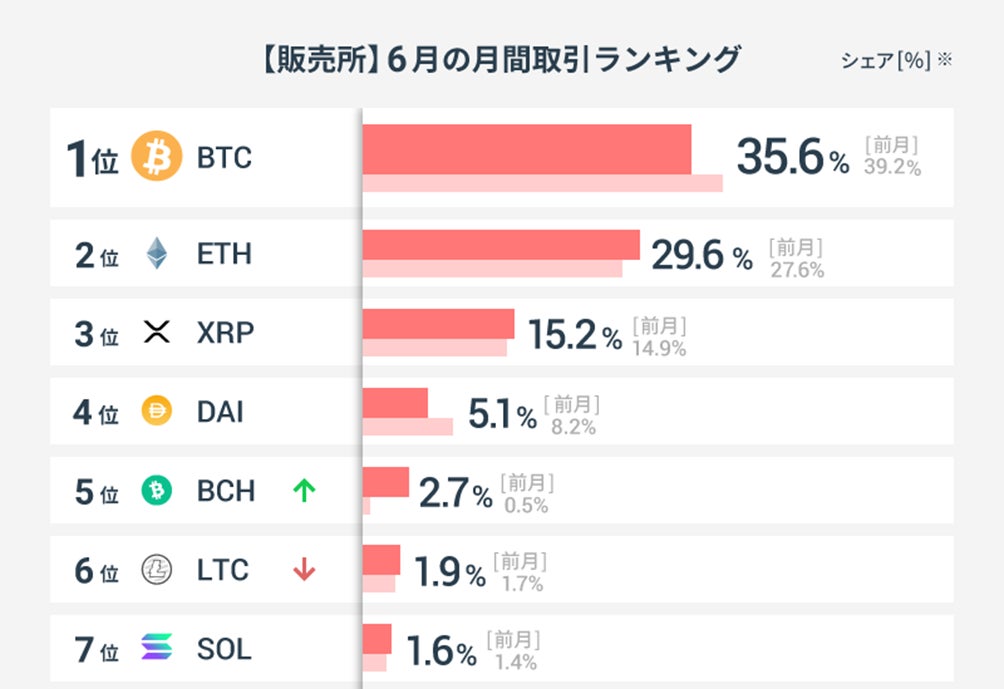The height and width of the screenshot is (689, 1004).
Task: Click the BTC 35.6% dark red bar
Action: click(x=526, y=148)
